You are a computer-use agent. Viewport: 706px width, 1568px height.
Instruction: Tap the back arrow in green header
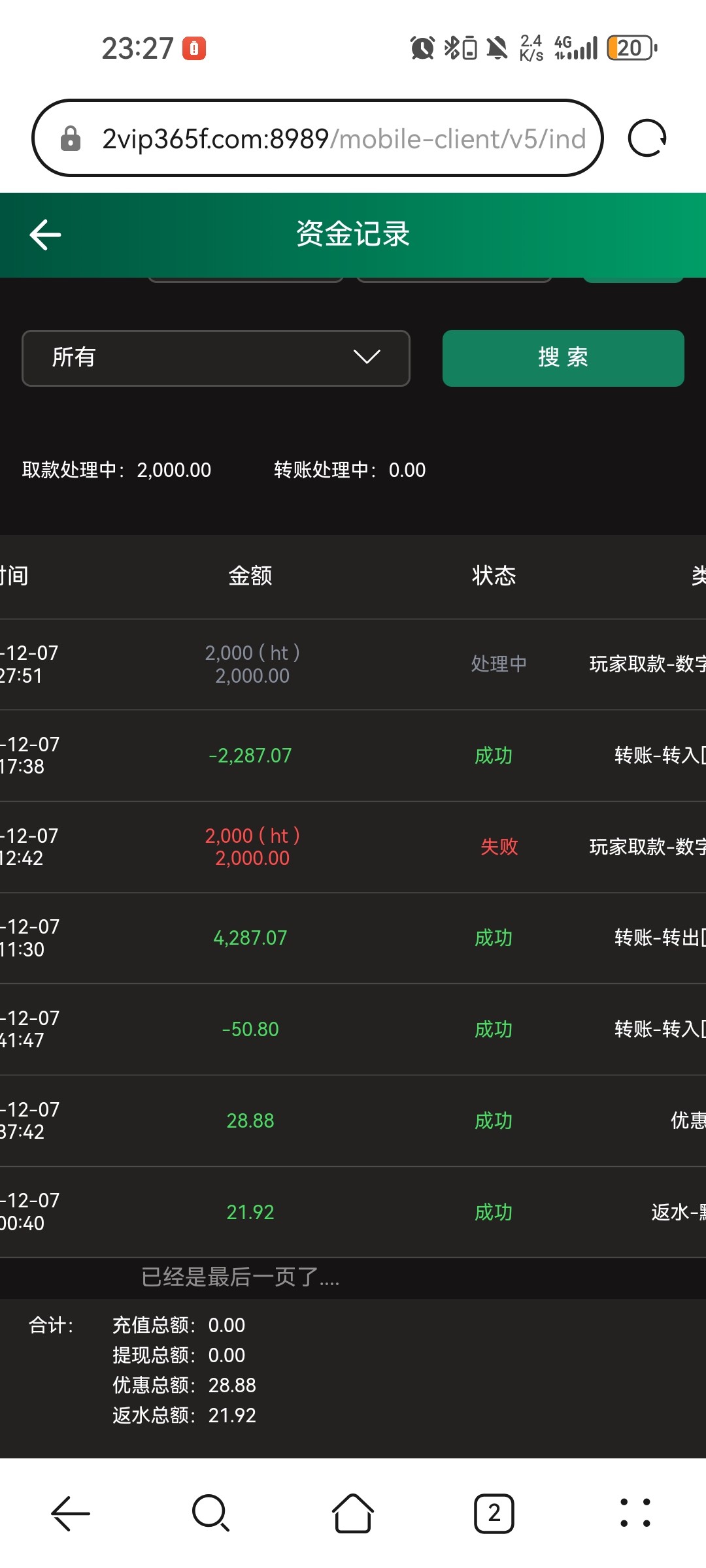(45, 235)
